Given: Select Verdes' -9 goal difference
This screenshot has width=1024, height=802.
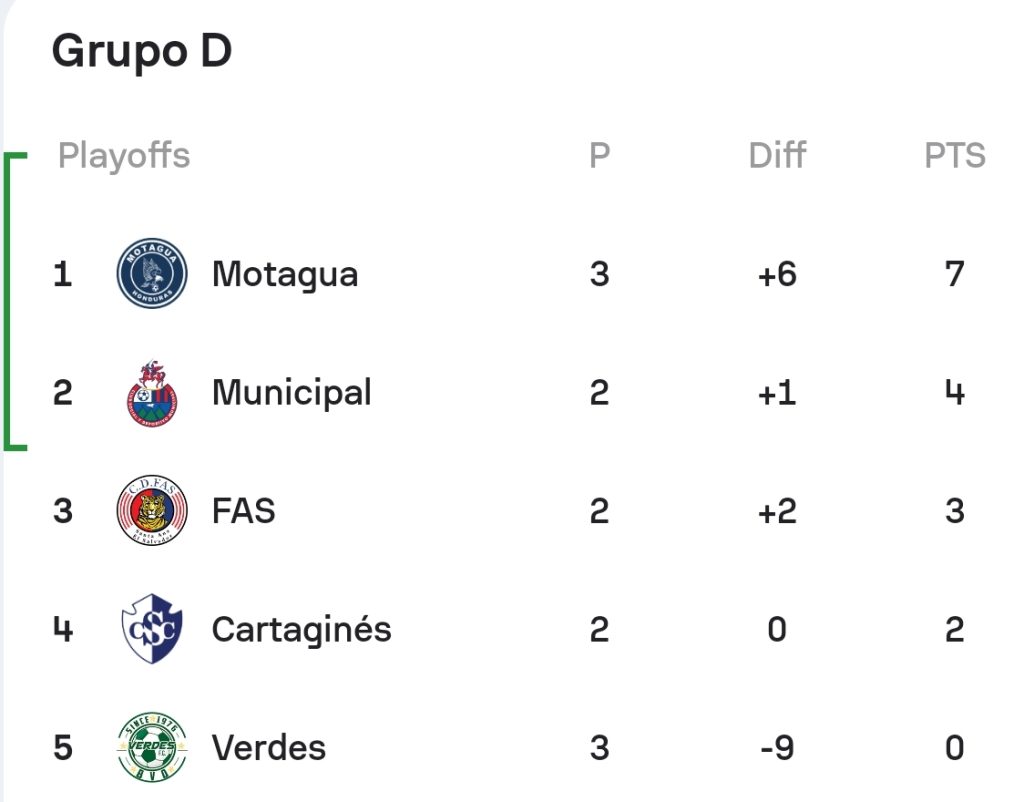Looking at the screenshot, I should pyautogui.click(x=777, y=748).
